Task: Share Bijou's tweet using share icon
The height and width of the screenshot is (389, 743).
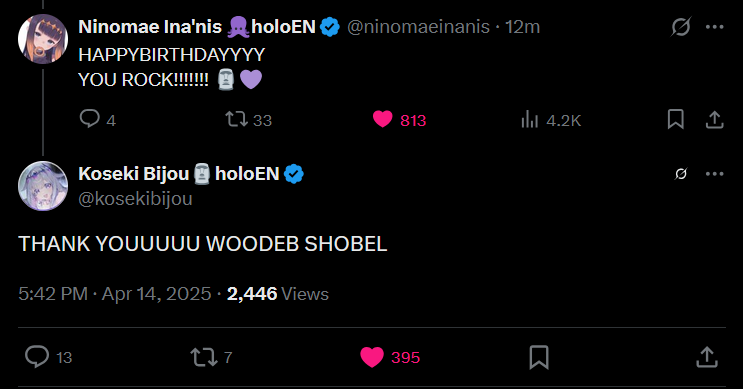Action: pyautogui.click(x=707, y=357)
